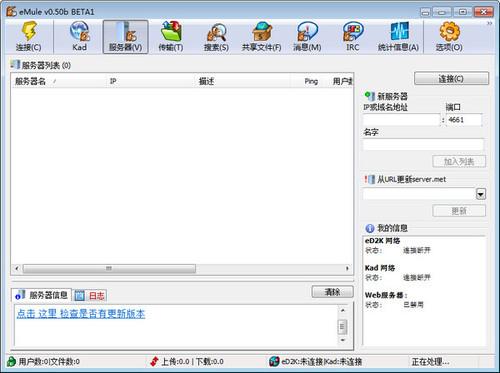This screenshot has height=373, width=500.
Task: Click the My Info (我的信息) icon
Action: click(x=370, y=228)
